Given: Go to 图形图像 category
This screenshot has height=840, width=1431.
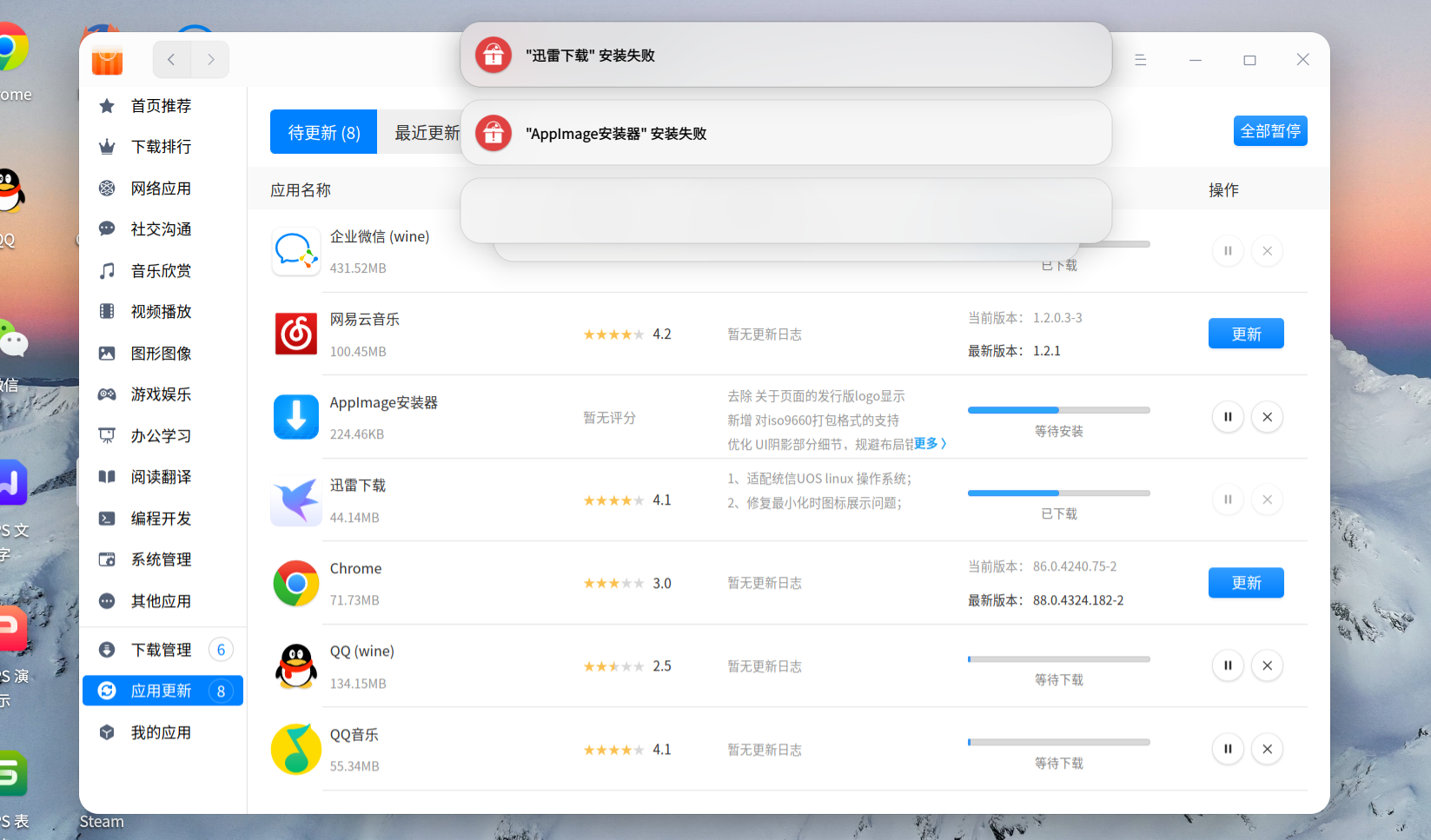Looking at the screenshot, I should [162, 354].
